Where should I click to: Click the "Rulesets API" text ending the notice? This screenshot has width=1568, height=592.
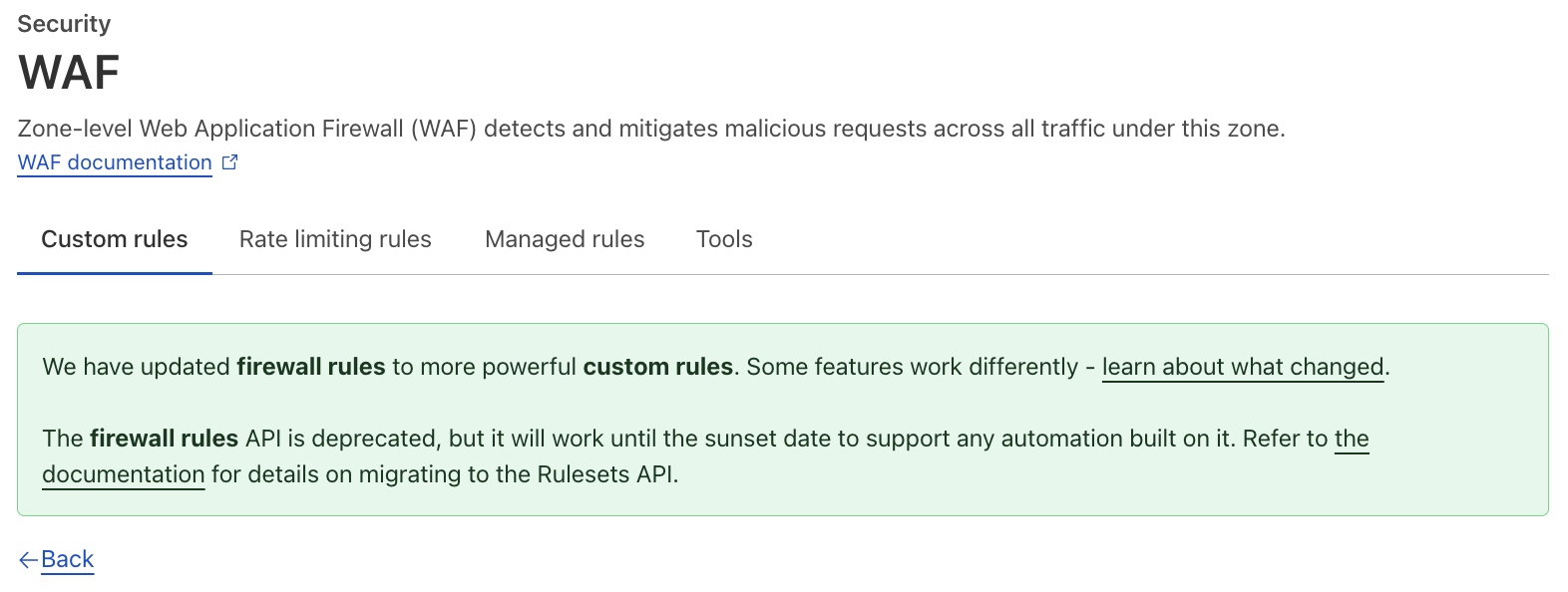pyautogui.click(x=605, y=474)
